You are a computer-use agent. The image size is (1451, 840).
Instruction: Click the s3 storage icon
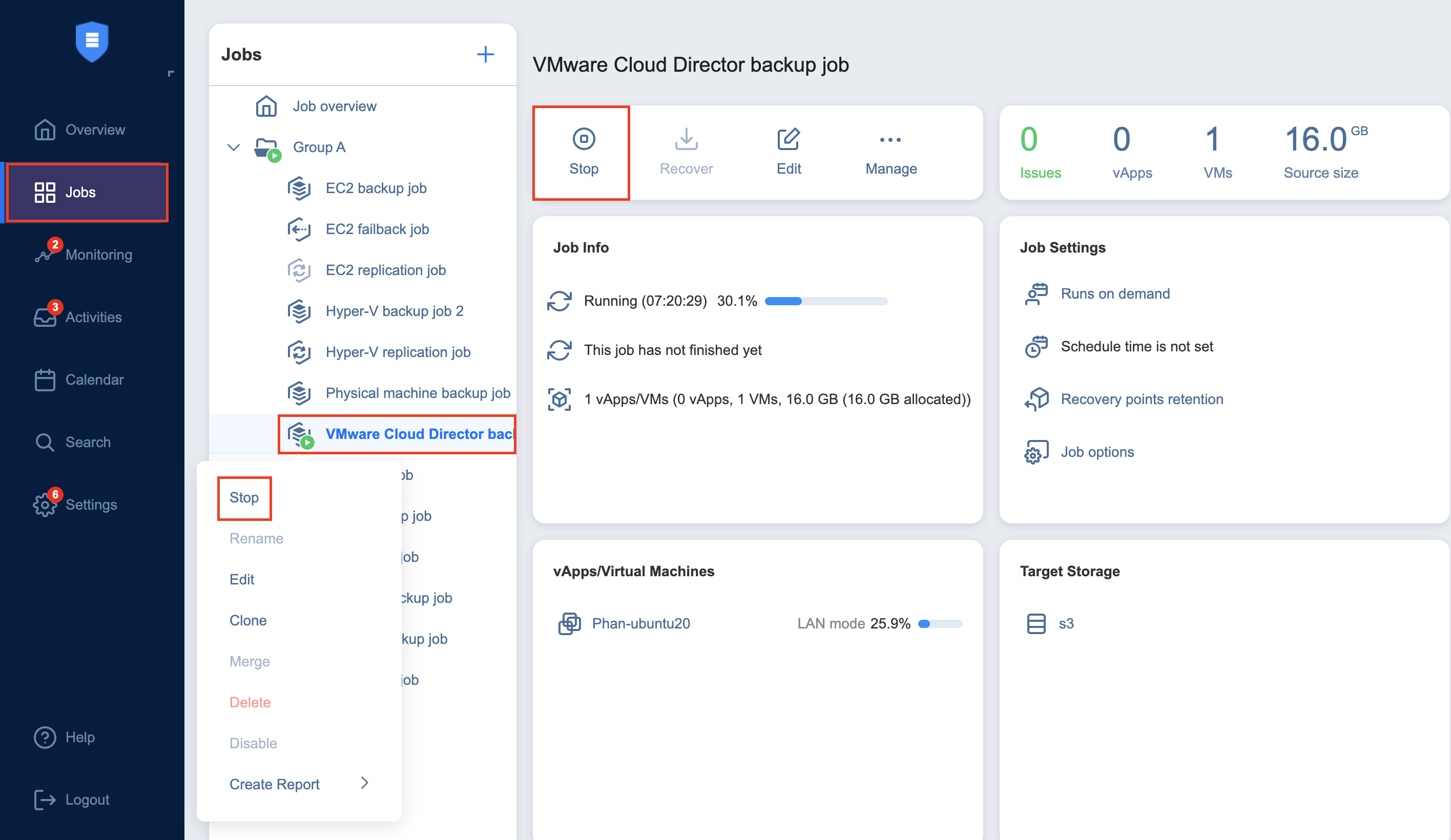(1036, 623)
